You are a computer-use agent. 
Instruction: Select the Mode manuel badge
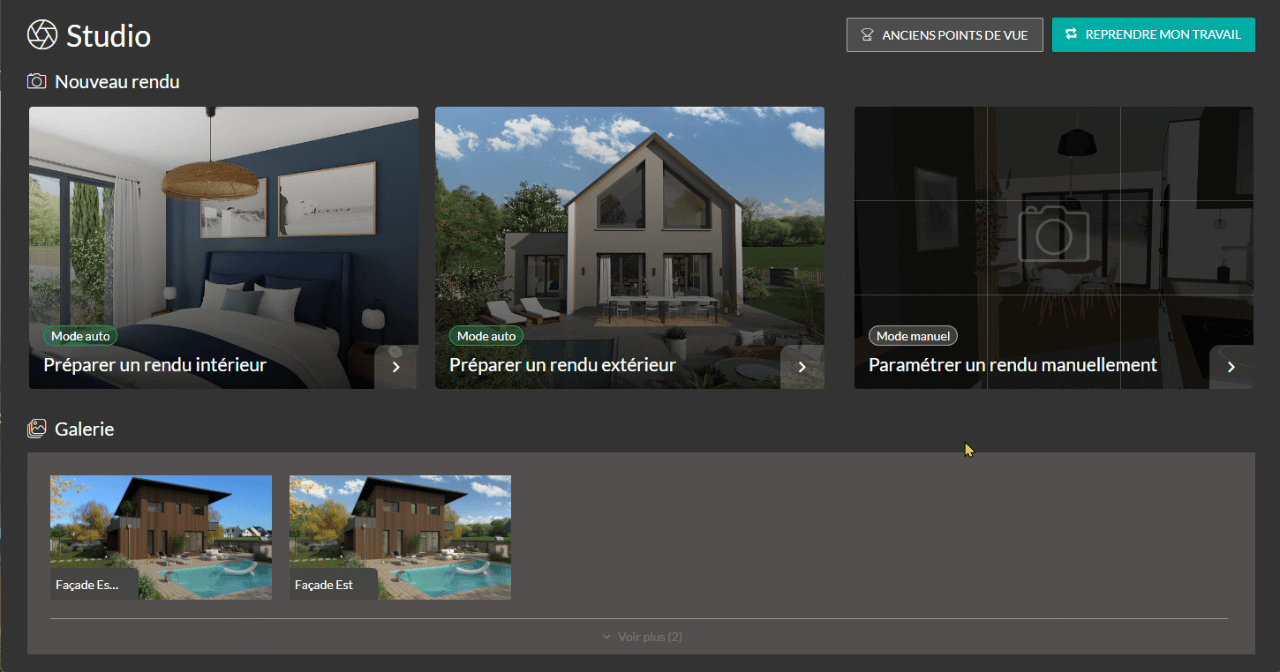click(912, 336)
